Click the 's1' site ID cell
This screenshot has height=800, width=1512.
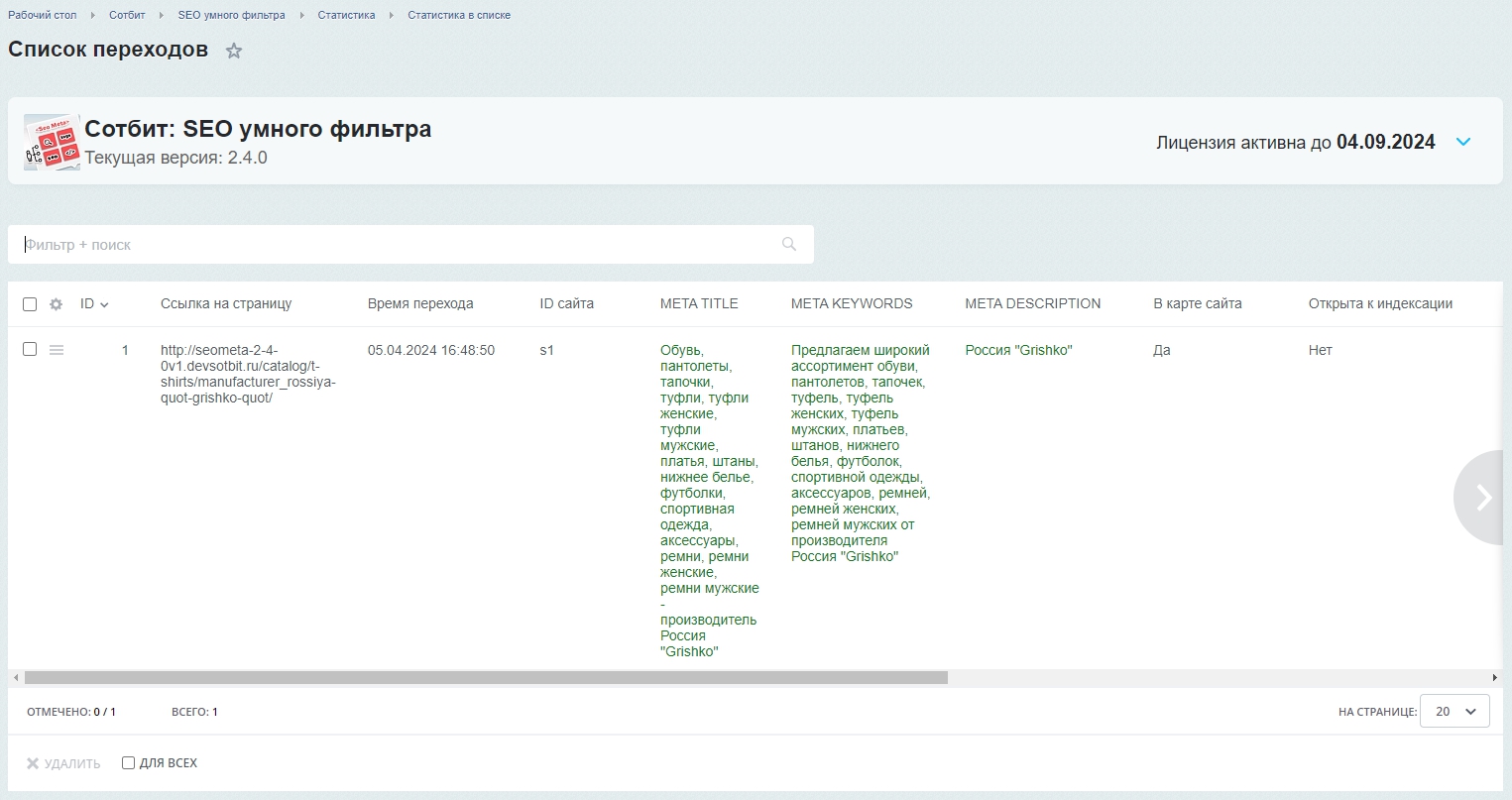546,350
